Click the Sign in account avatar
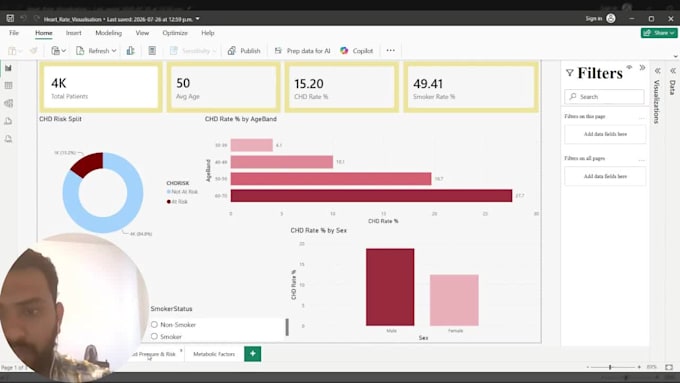680x383 pixels. point(611,18)
